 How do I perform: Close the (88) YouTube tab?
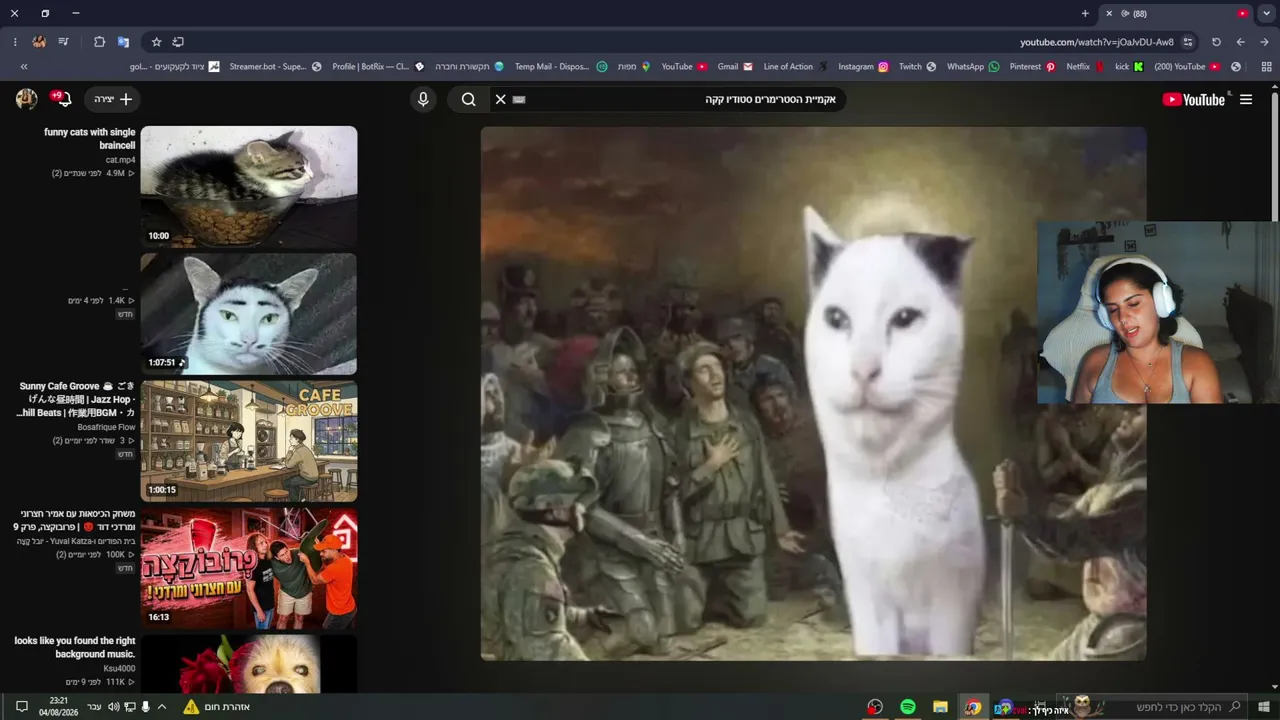tap(1109, 13)
